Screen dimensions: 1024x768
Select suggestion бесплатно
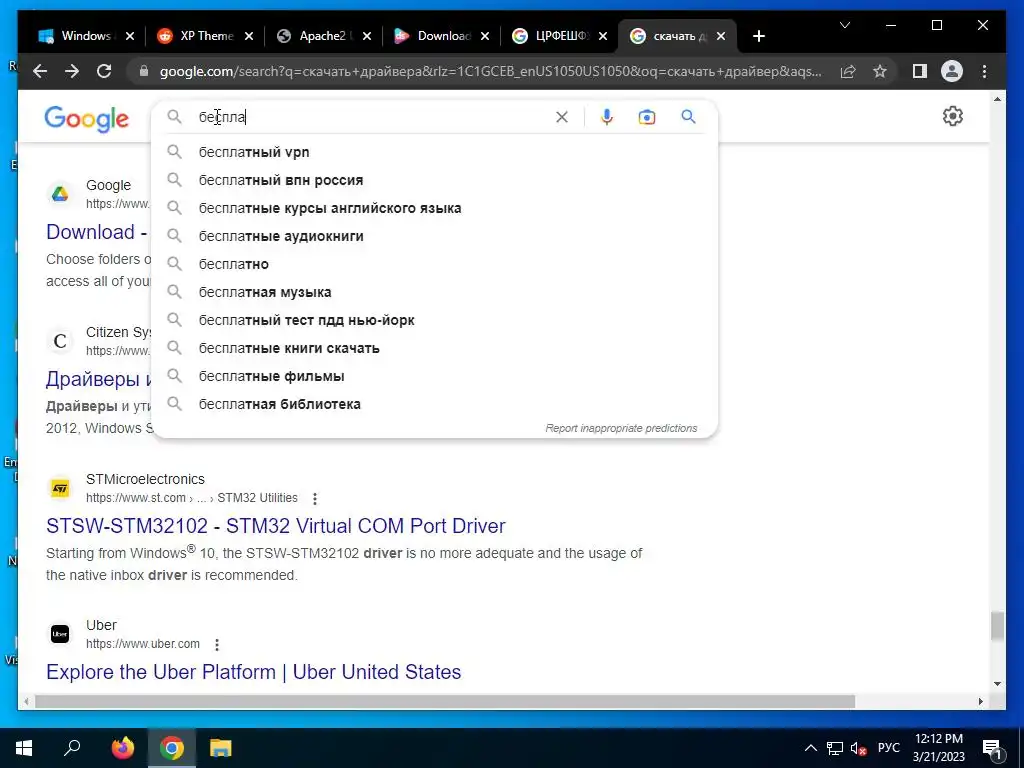click(x=434, y=264)
